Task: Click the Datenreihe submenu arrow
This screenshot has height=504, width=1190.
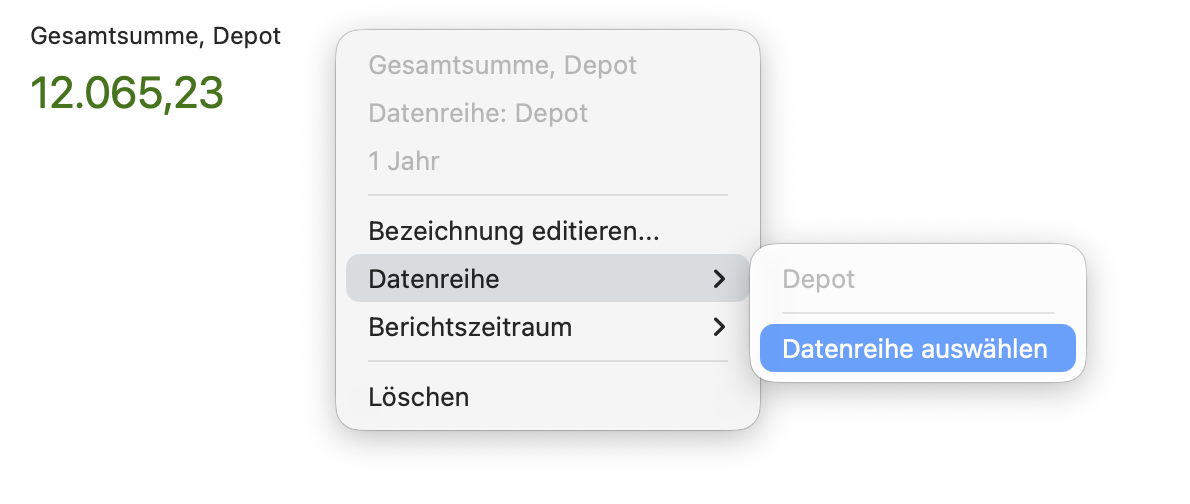Action: (719, 279)
